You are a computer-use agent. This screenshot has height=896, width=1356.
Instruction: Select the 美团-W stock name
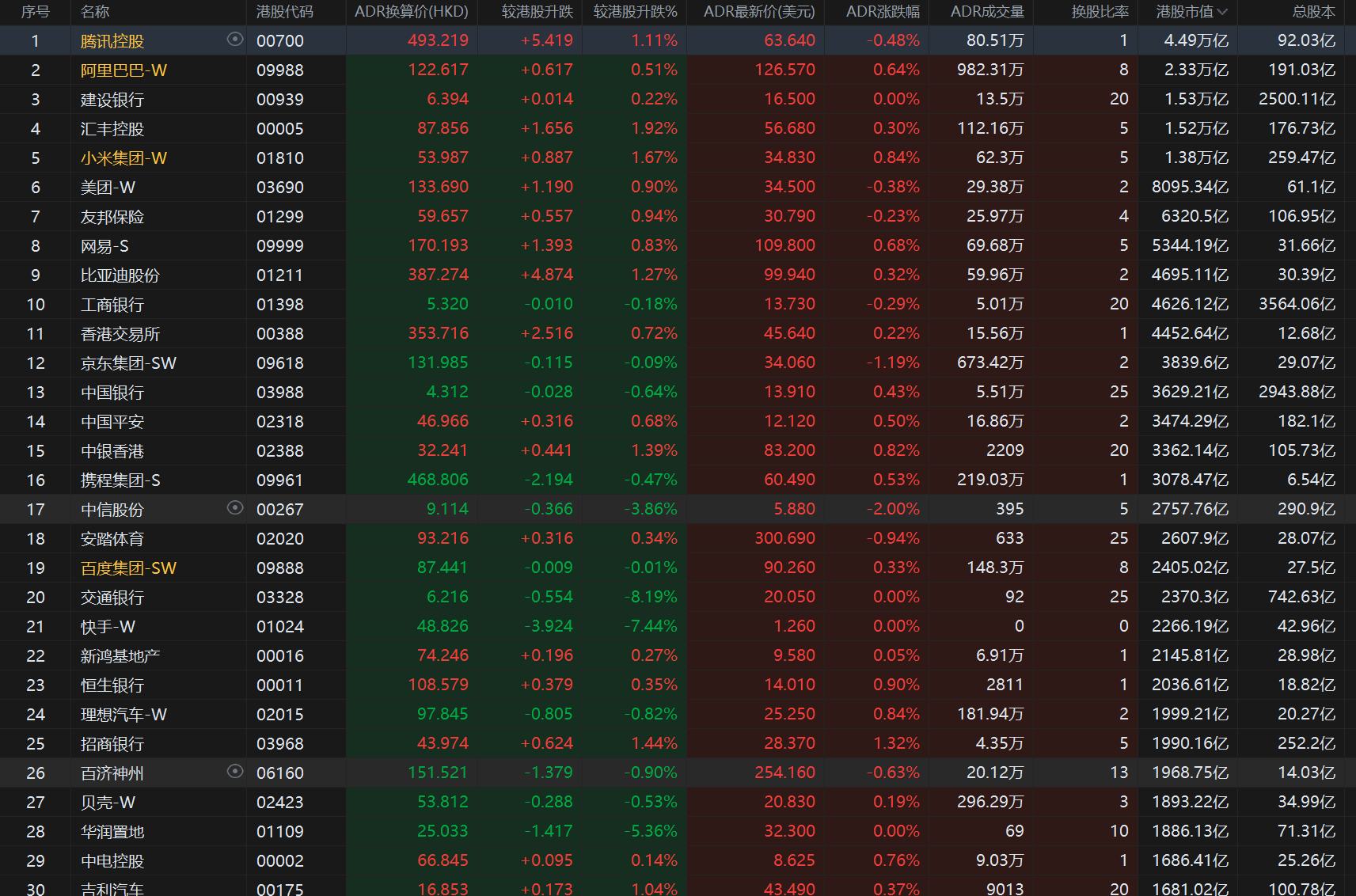tap(108, 188)
